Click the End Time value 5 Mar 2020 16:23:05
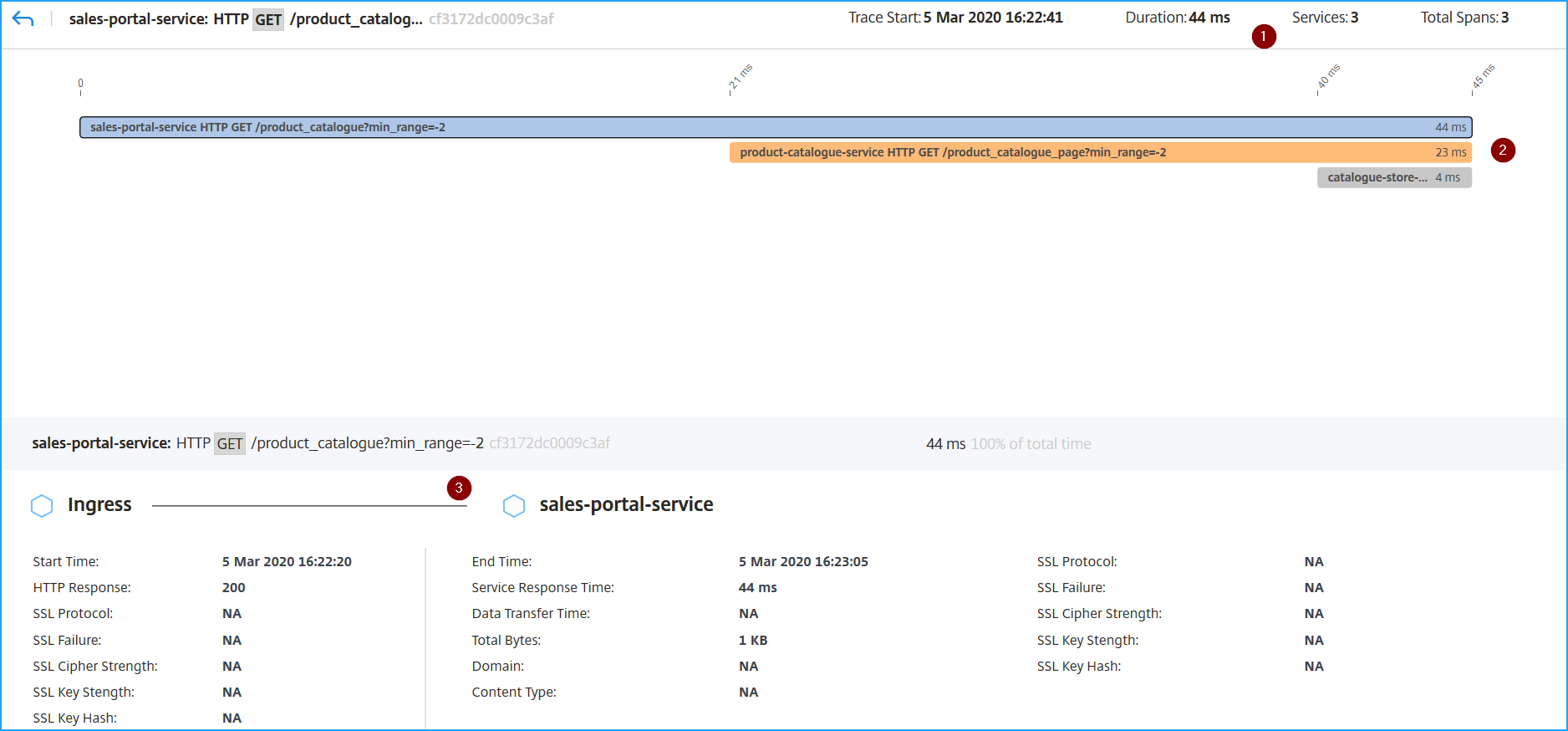Screen dimensions: 1568x731 [x=803, y=562]
